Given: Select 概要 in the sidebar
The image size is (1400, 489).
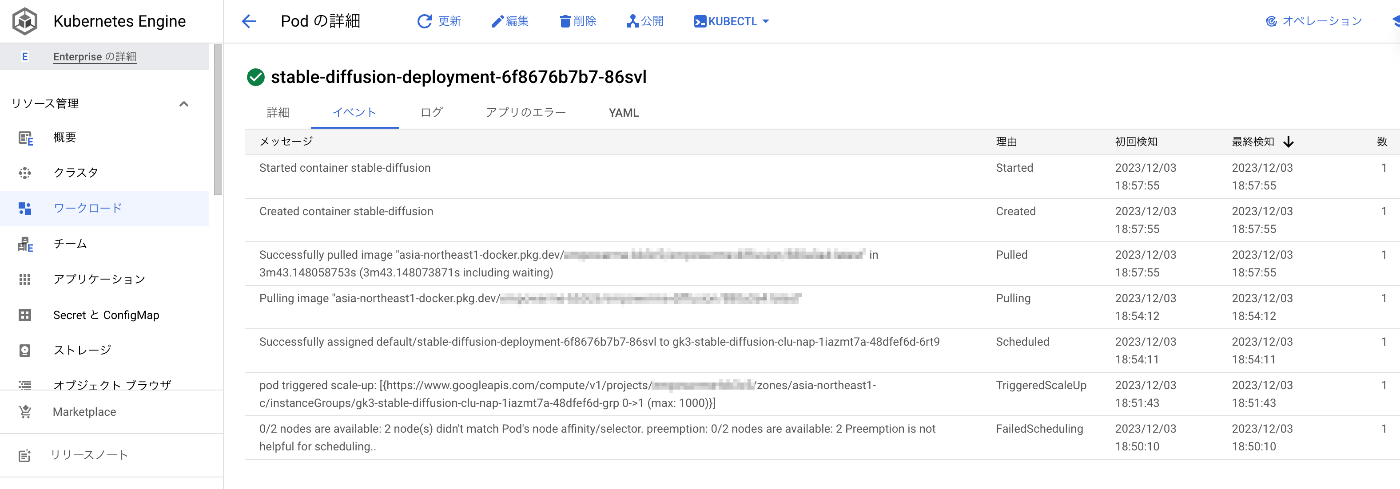Looking at the screenshot, I should click(65, 138).
